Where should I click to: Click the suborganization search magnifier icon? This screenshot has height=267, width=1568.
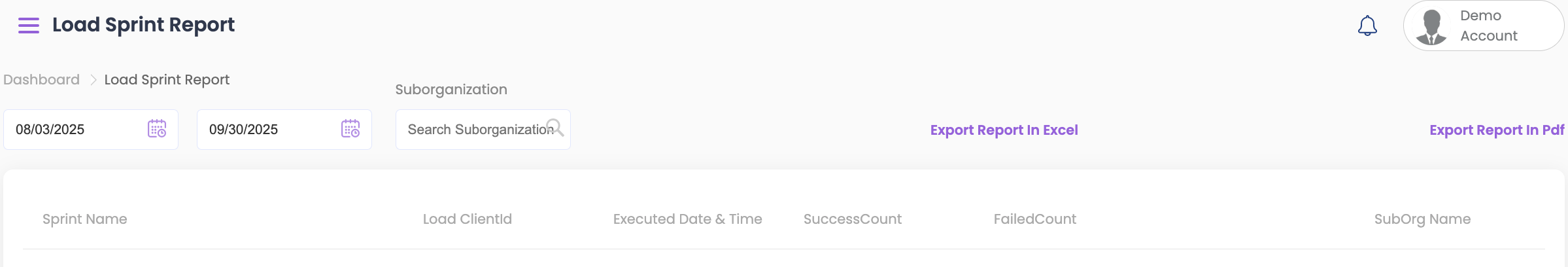click(x=555, y=128)
